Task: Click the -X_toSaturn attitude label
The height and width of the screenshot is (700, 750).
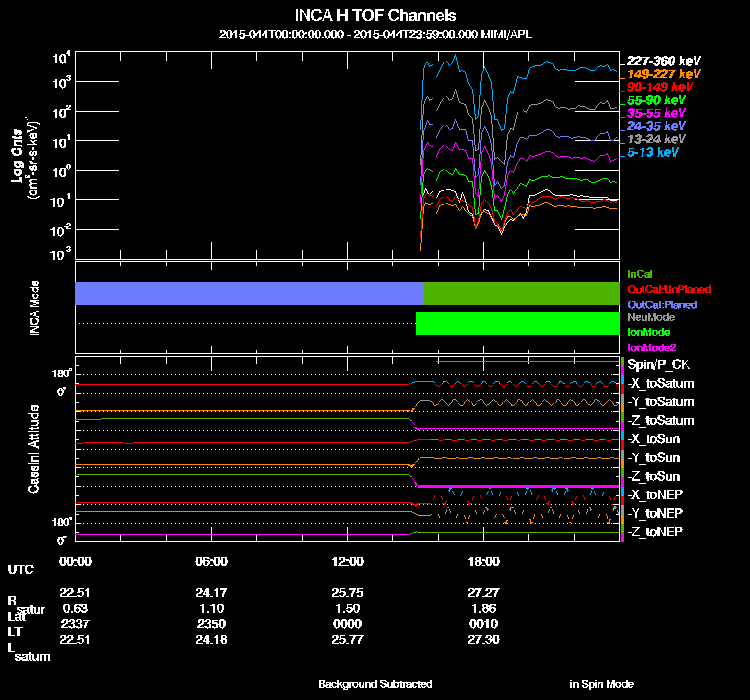Action: pos(661,383)
